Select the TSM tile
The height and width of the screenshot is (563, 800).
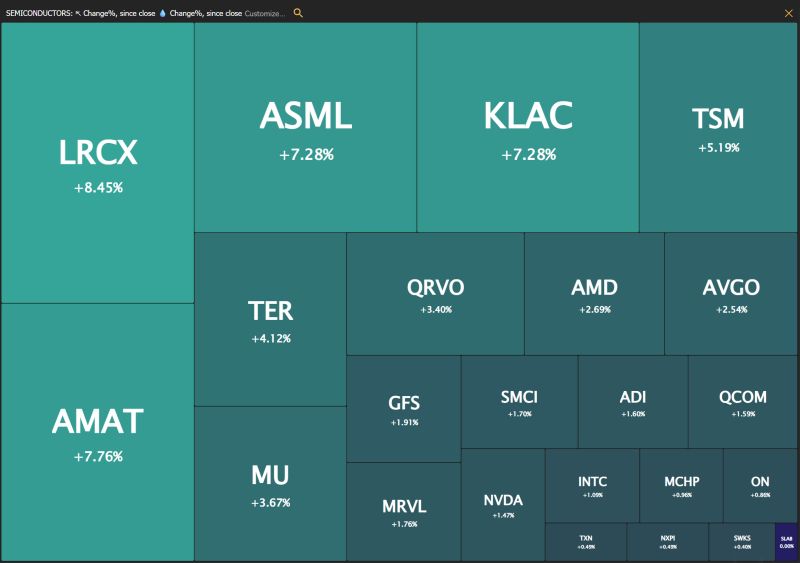[718, 128]
